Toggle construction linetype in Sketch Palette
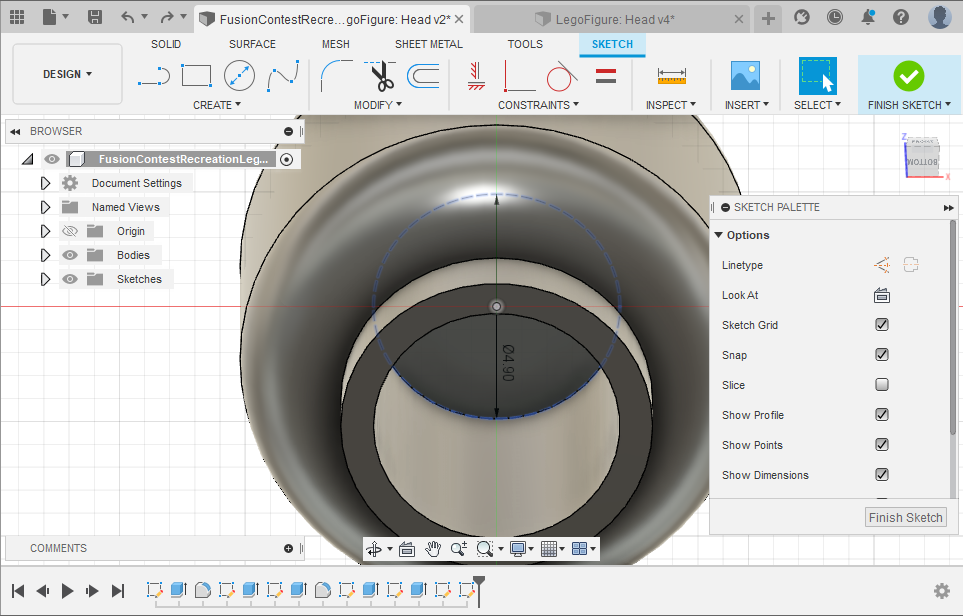This screenshot has height=616, width=963. click(882, 265)
